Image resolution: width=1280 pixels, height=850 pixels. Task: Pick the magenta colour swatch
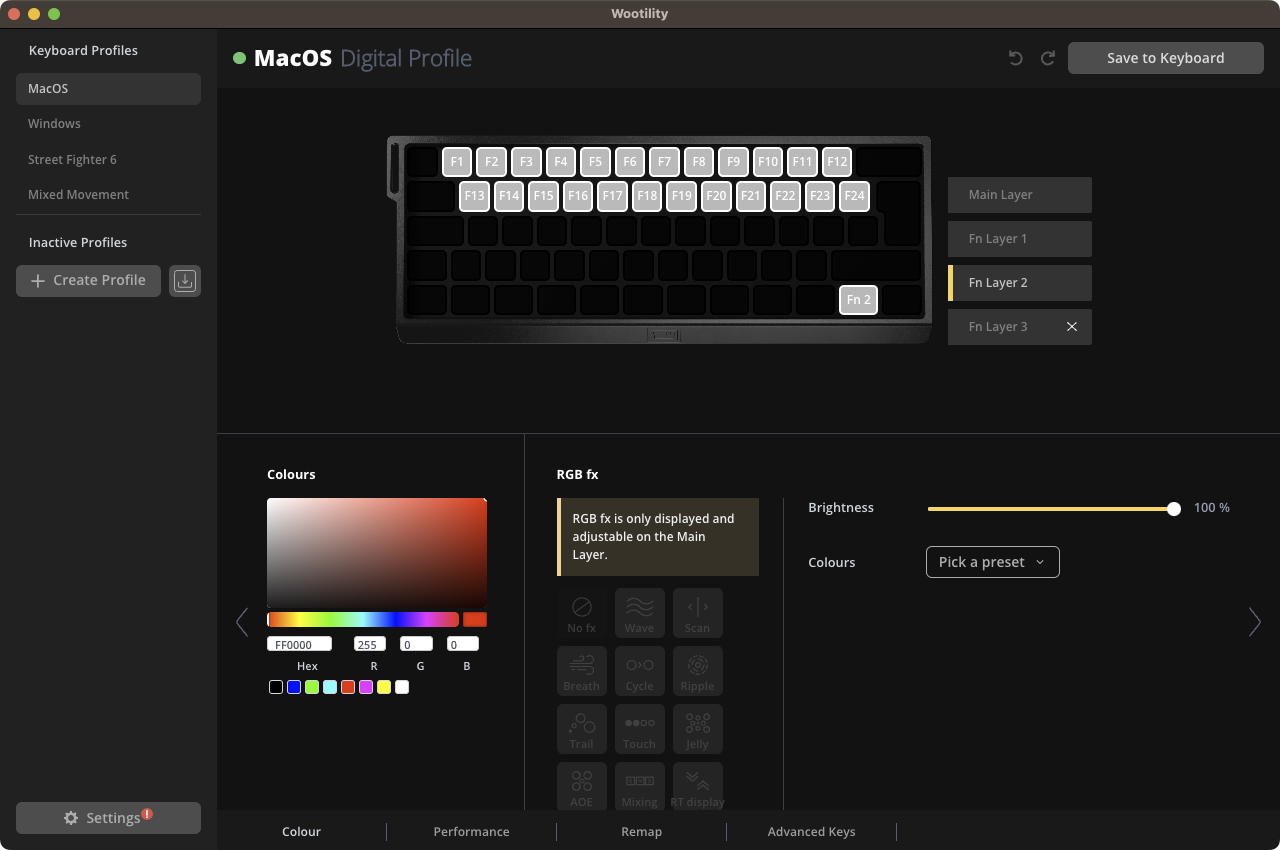366,687
